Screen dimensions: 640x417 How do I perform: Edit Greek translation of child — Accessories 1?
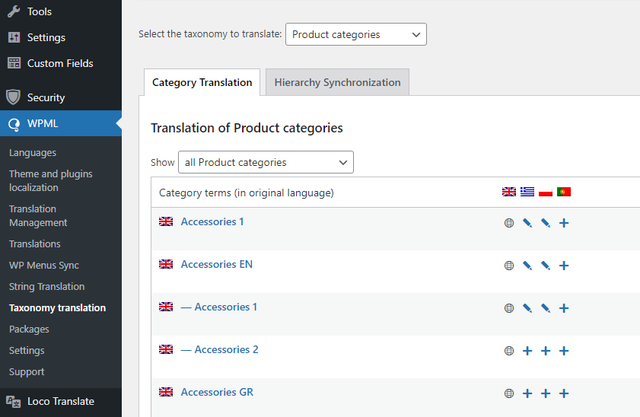click(x=527, y=308)
